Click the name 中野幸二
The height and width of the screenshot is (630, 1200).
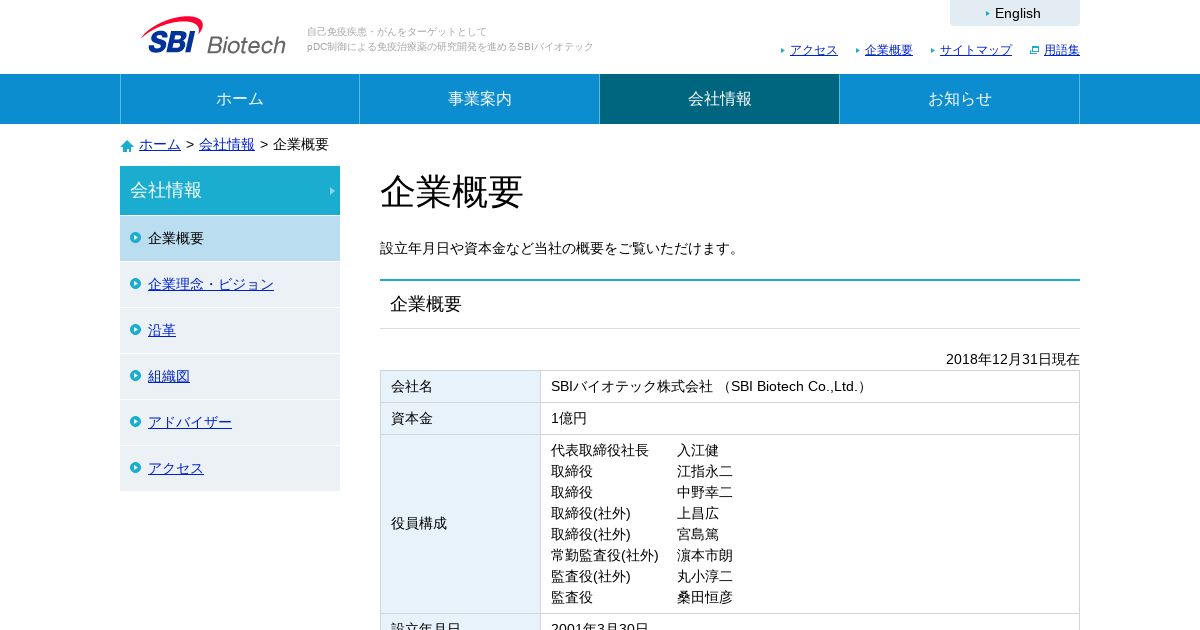click(x=705, y=493)
